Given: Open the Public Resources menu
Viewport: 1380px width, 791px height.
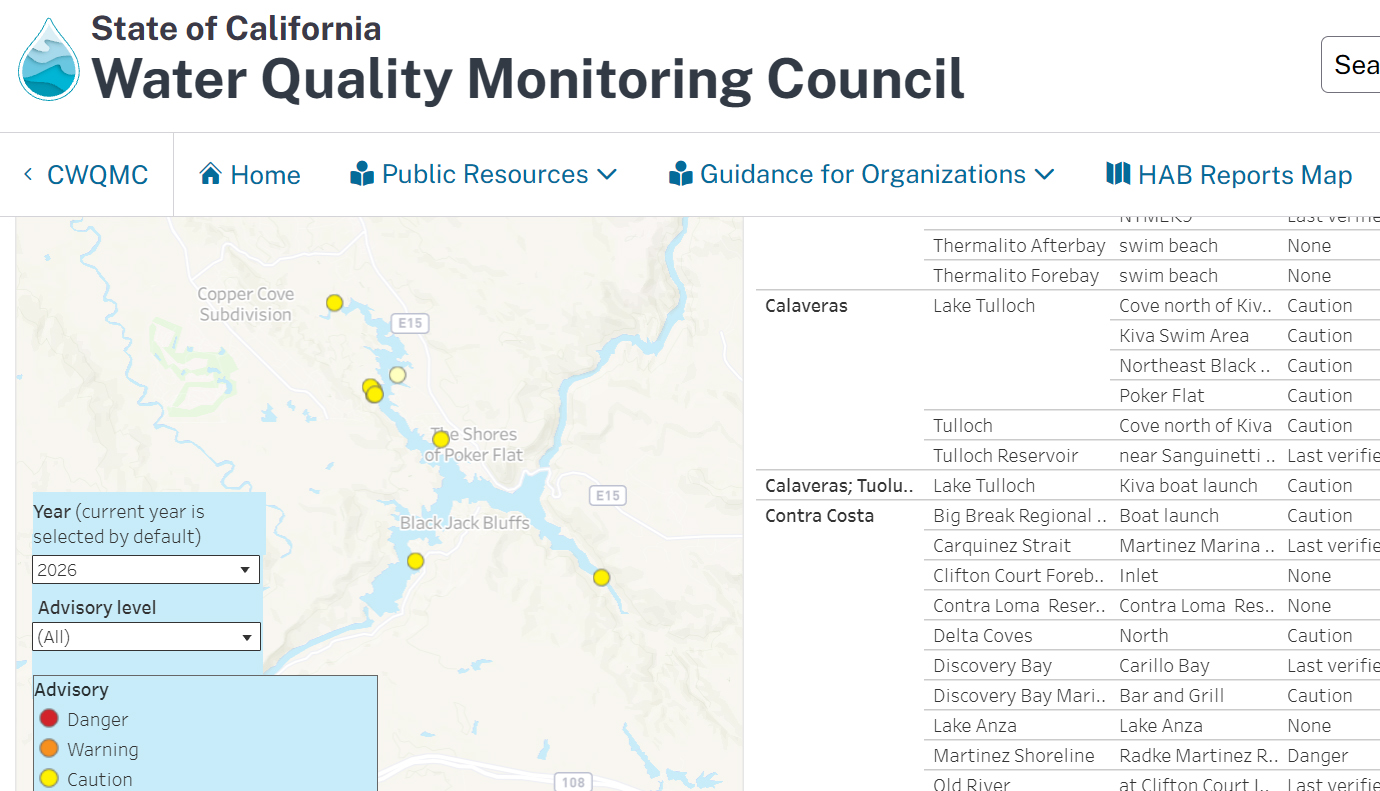Looking at the screenshot, I should [484, 174].
